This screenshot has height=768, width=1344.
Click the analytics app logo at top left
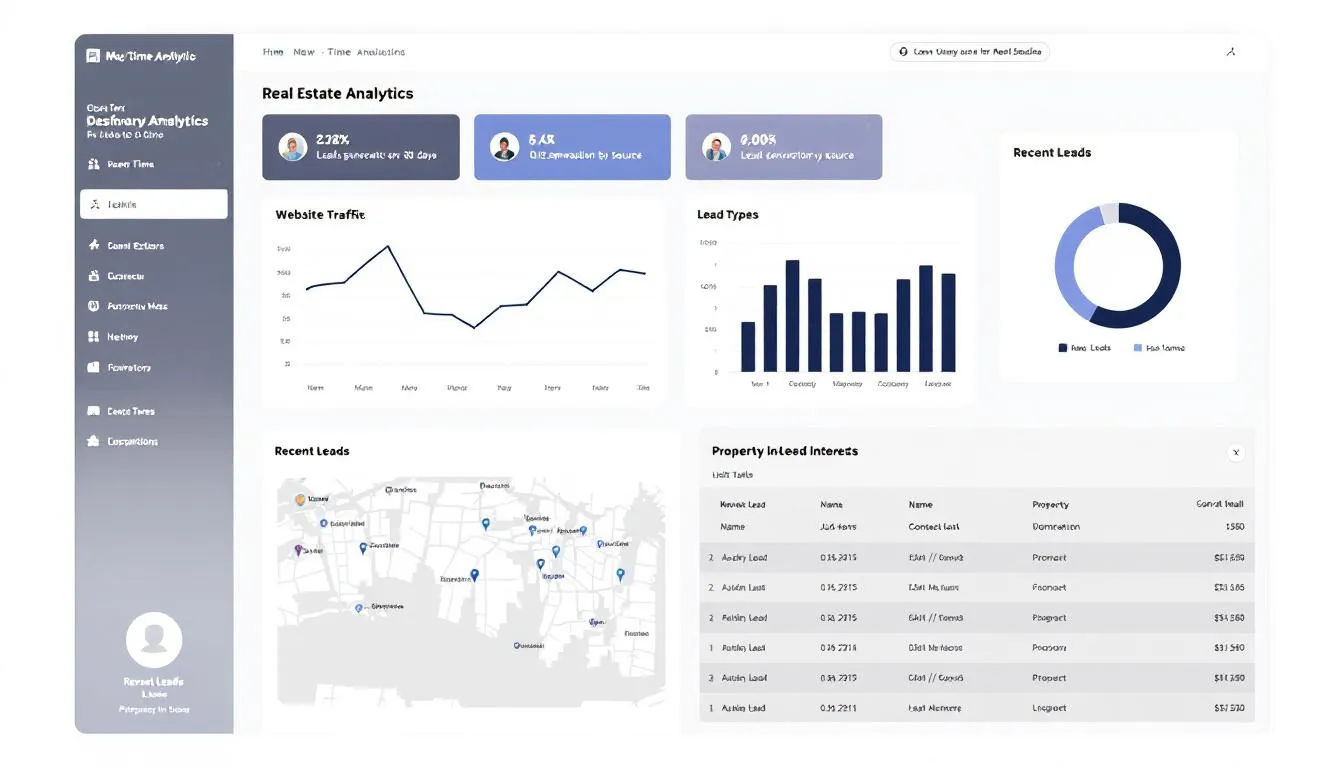(91, 55)
